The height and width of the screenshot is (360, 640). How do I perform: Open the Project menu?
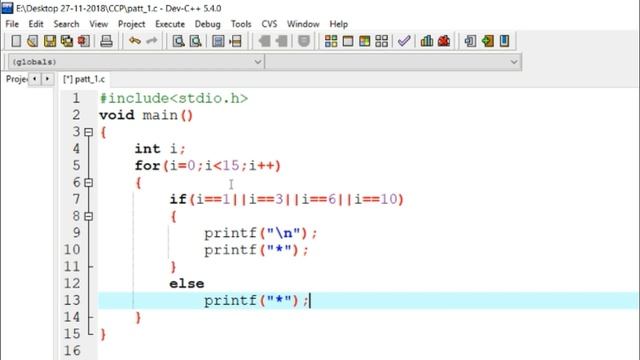click(131, 24)
